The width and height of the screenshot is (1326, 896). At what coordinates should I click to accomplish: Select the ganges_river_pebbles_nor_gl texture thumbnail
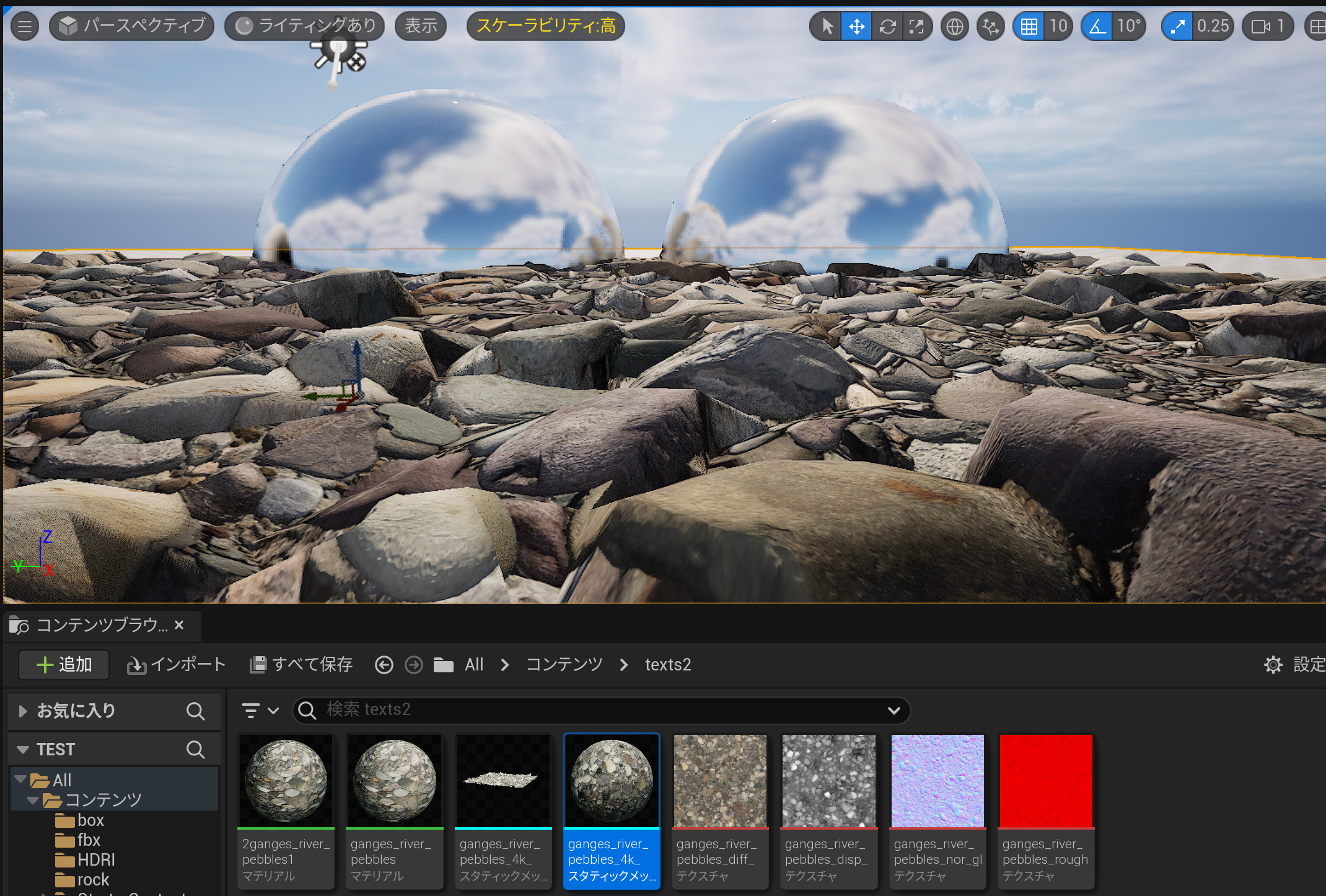(937, 781)
